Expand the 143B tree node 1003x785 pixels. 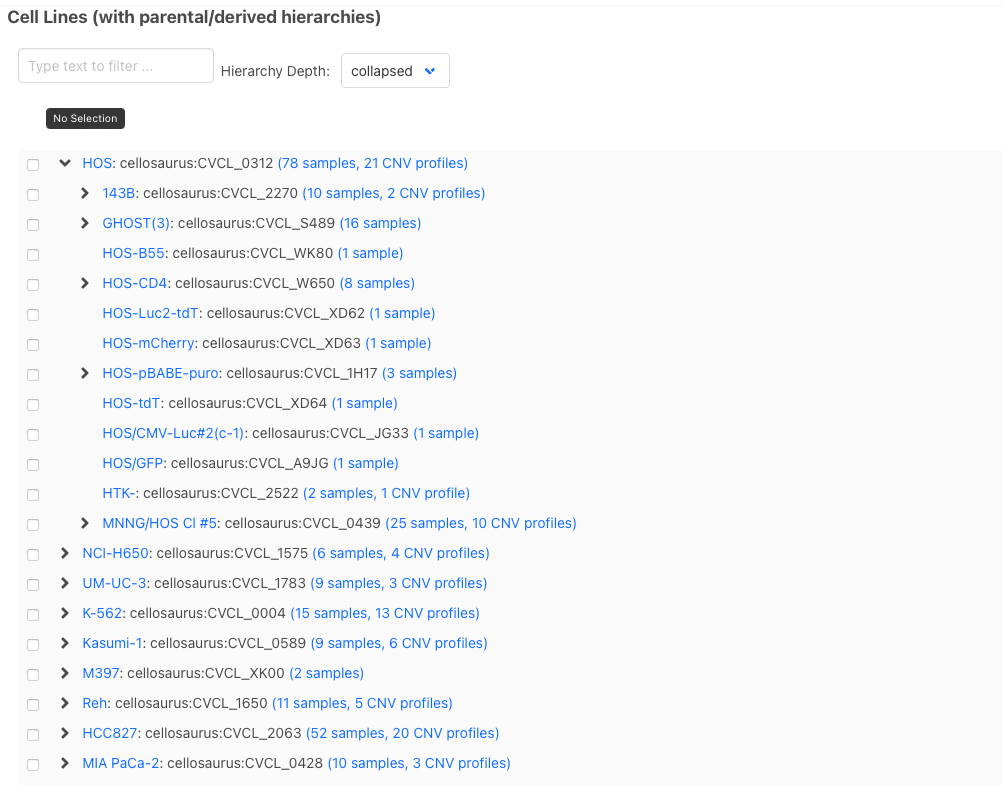pyautogui.click(x=84, y=193)
